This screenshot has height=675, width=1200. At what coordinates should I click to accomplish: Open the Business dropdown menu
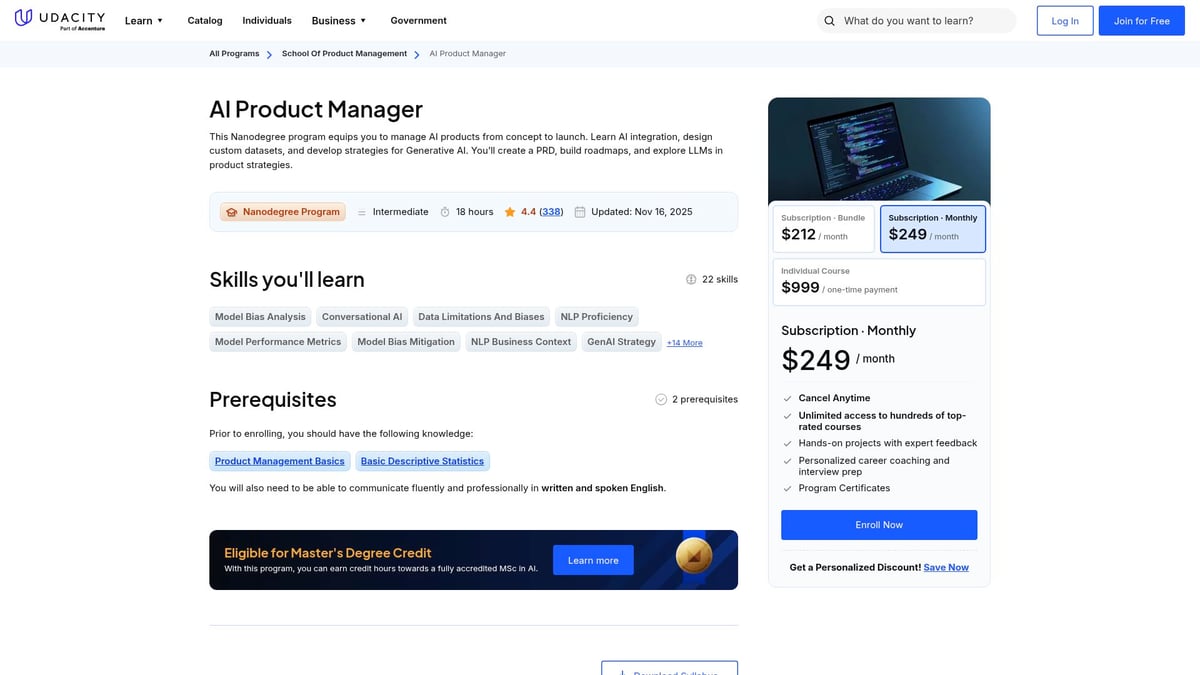click(339, 20)
